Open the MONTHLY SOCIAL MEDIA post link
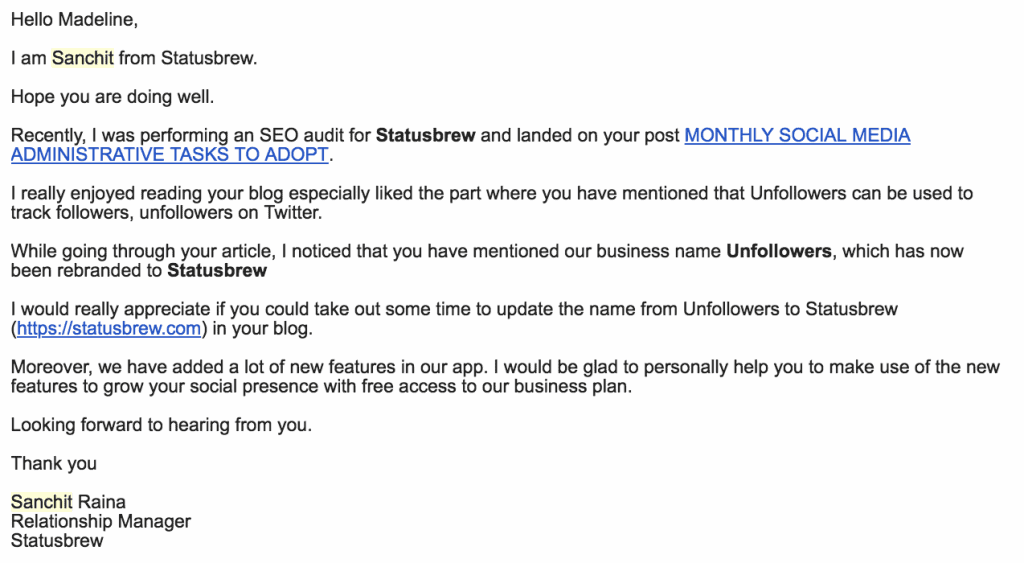This screenshot has height=563, width=1024. pyautogui.click(x=797, y=135)
